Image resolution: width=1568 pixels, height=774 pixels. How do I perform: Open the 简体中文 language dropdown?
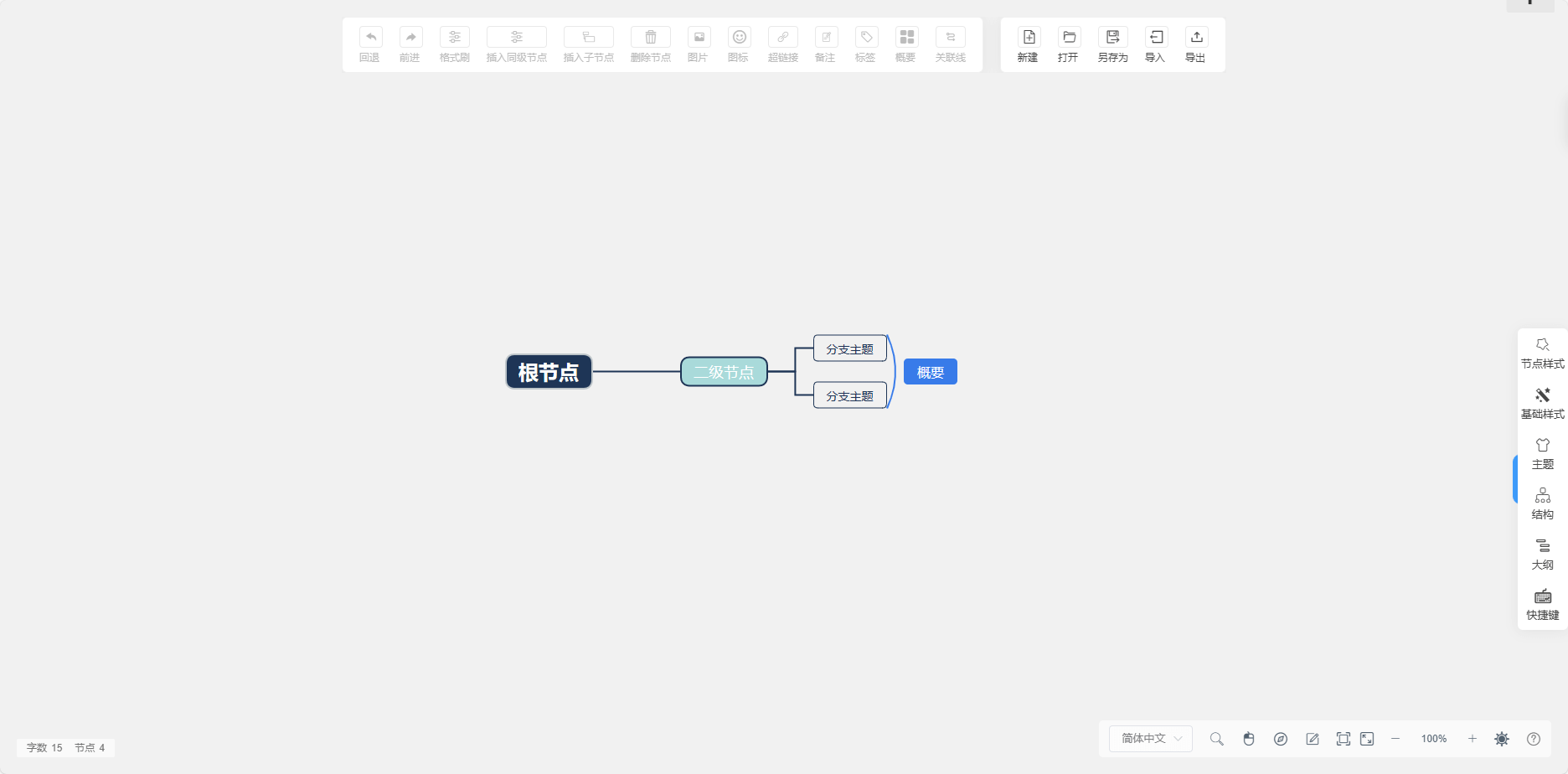pos(1149,738)
